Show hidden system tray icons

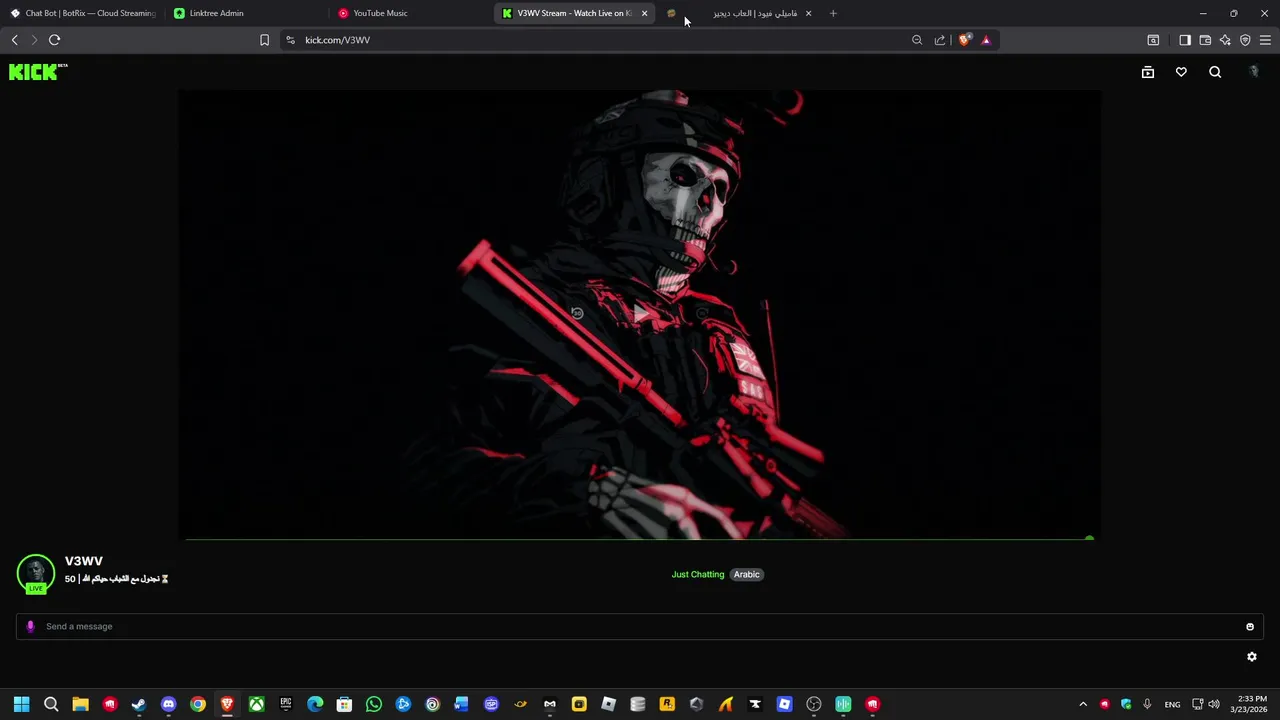point(1083,704)
